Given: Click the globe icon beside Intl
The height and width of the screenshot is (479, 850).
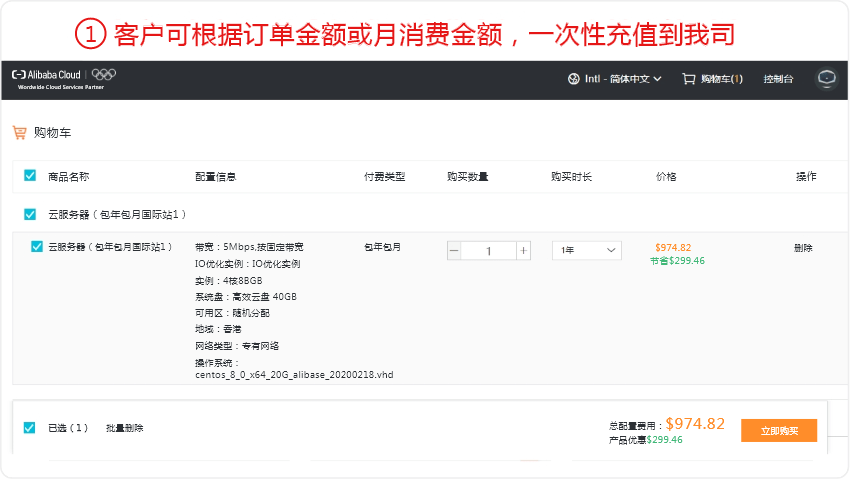Looking at the screenshot, I should pos(573,79).
